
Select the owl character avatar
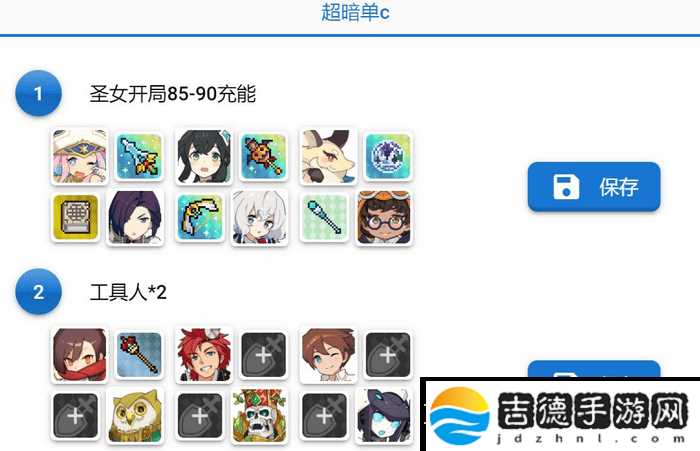pyautogui.click(x=135, y=416)
